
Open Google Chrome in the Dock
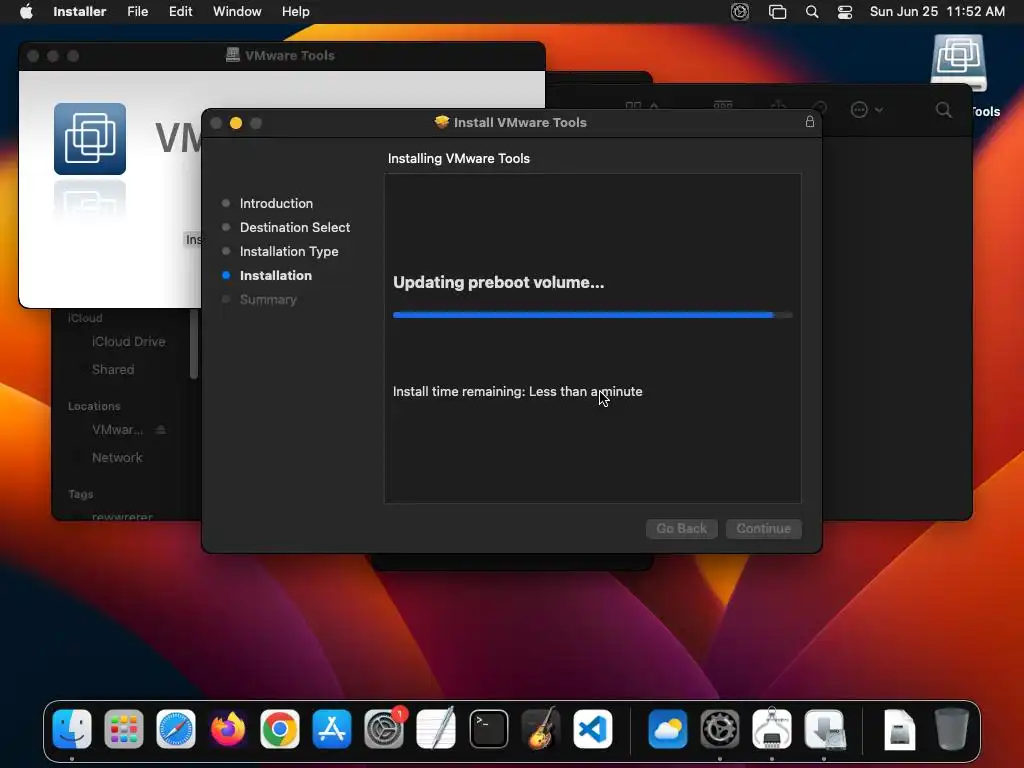(280, 729)
